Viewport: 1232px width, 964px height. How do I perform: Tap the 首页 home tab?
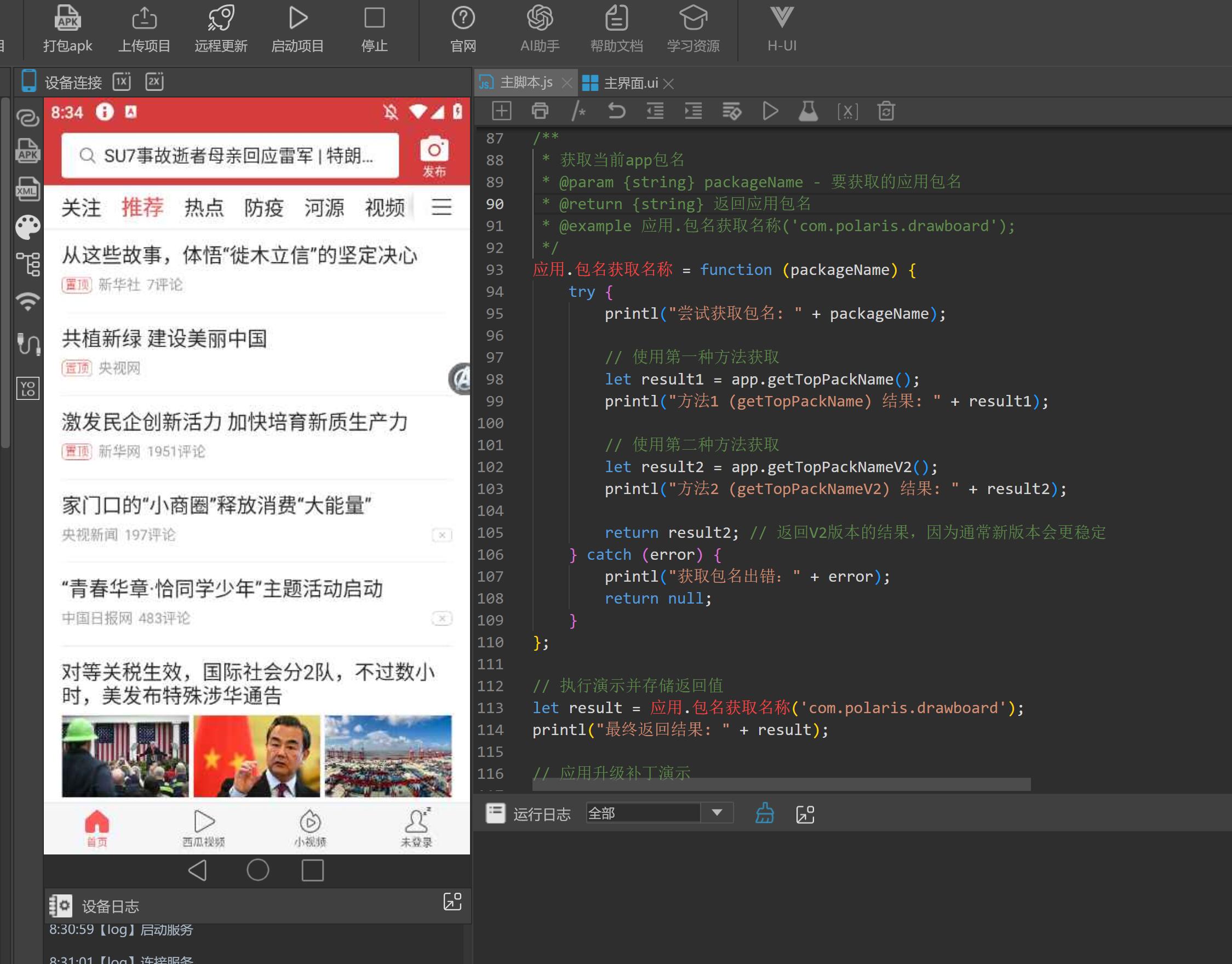pos(96,828)
